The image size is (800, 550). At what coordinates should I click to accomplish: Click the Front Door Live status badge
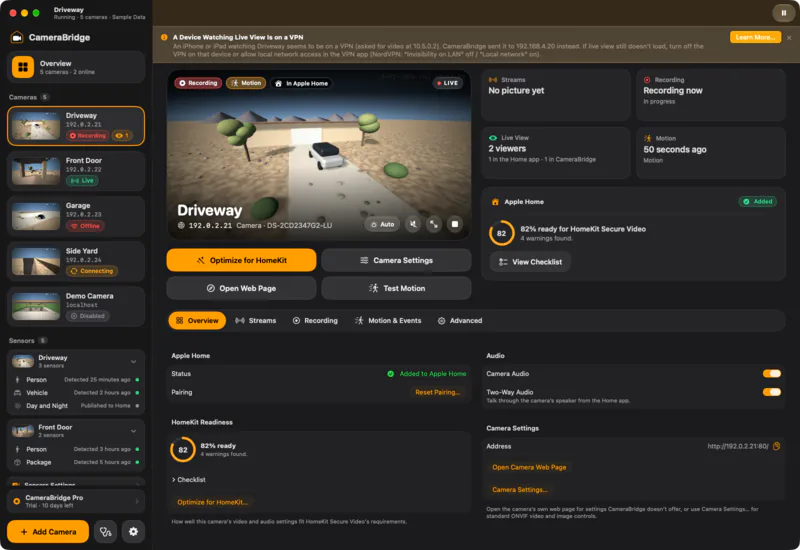coord(82,181)
